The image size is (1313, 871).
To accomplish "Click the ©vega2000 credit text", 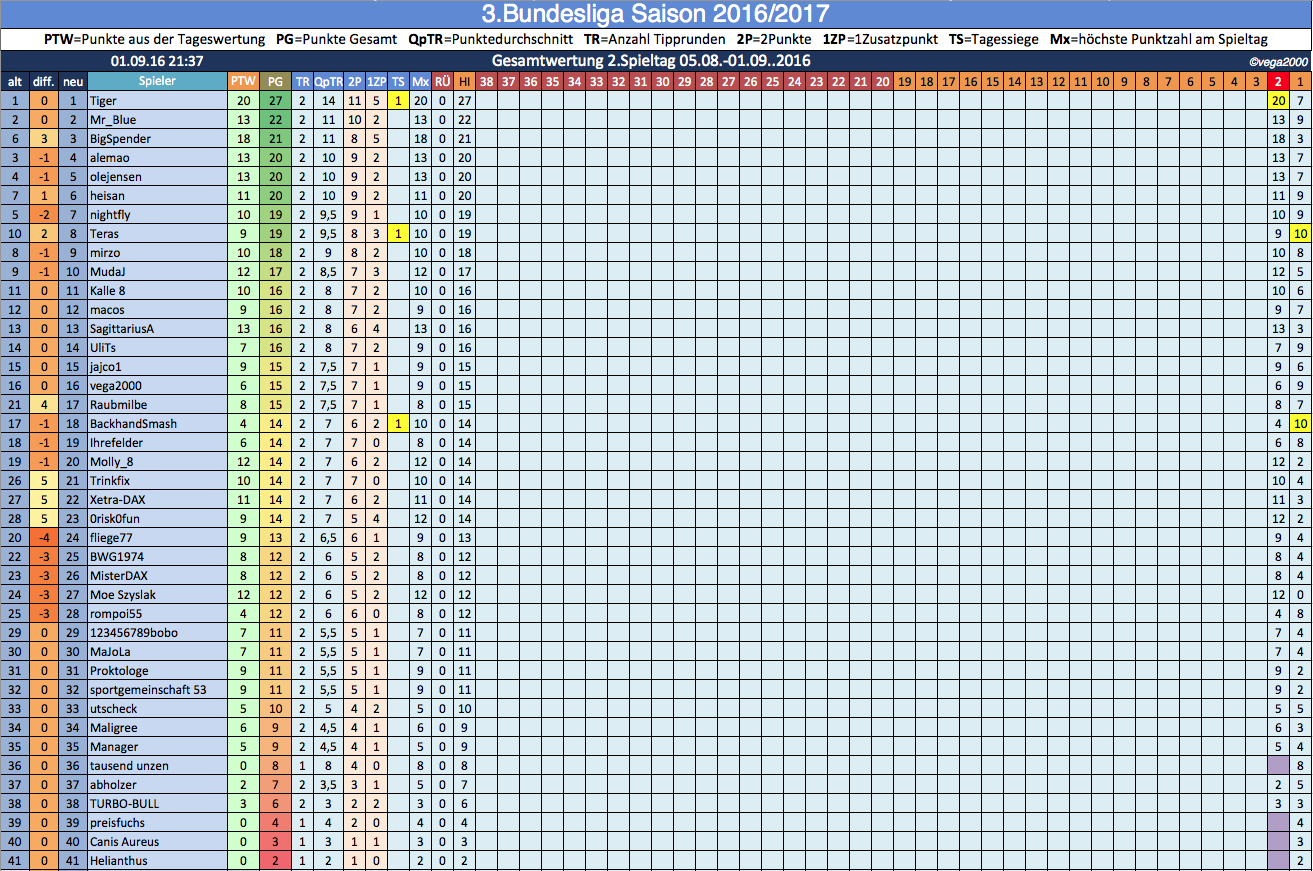I will [x=1278, y=62].
